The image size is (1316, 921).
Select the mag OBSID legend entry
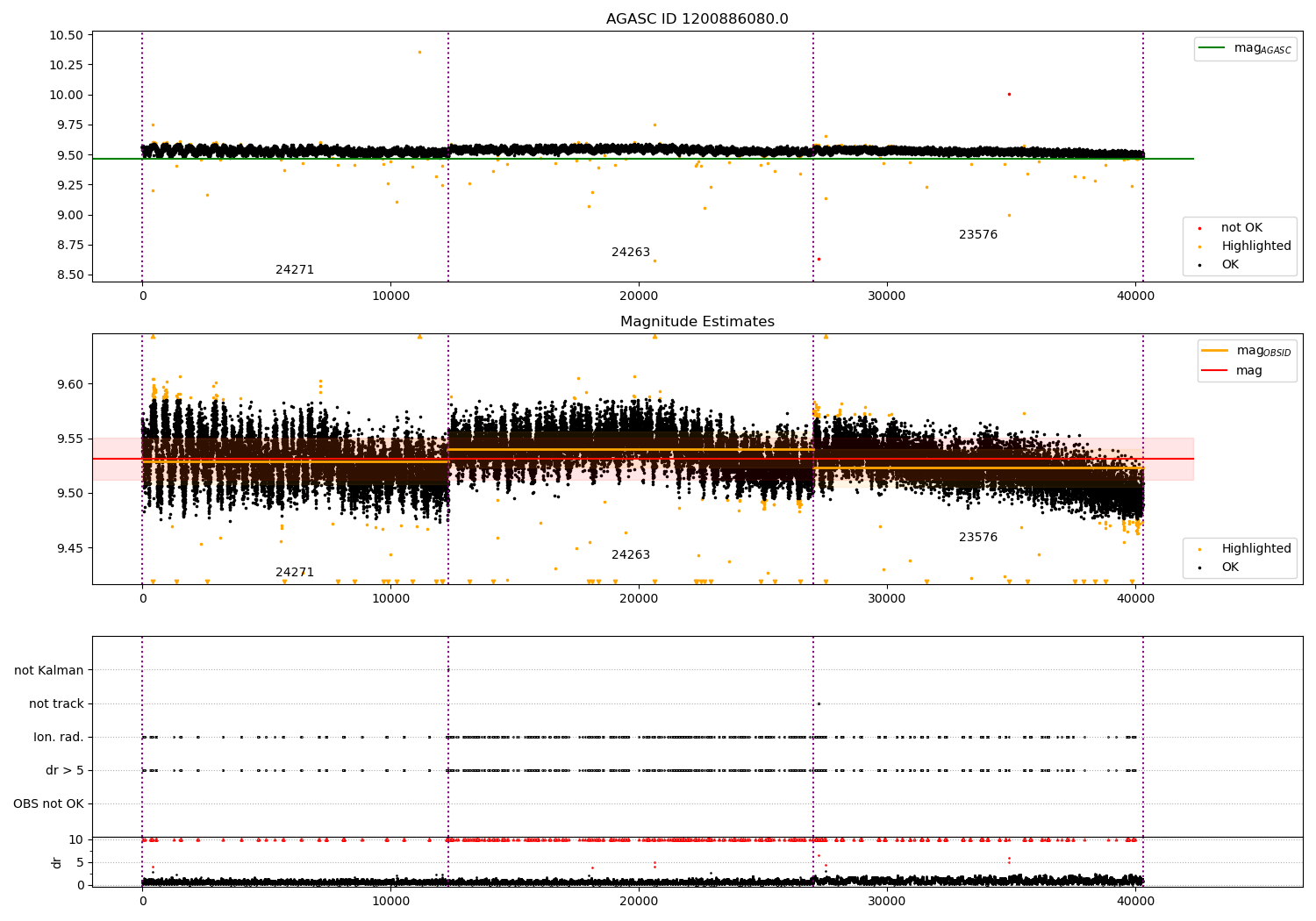pyautogui.click(x=1247, y=351)
